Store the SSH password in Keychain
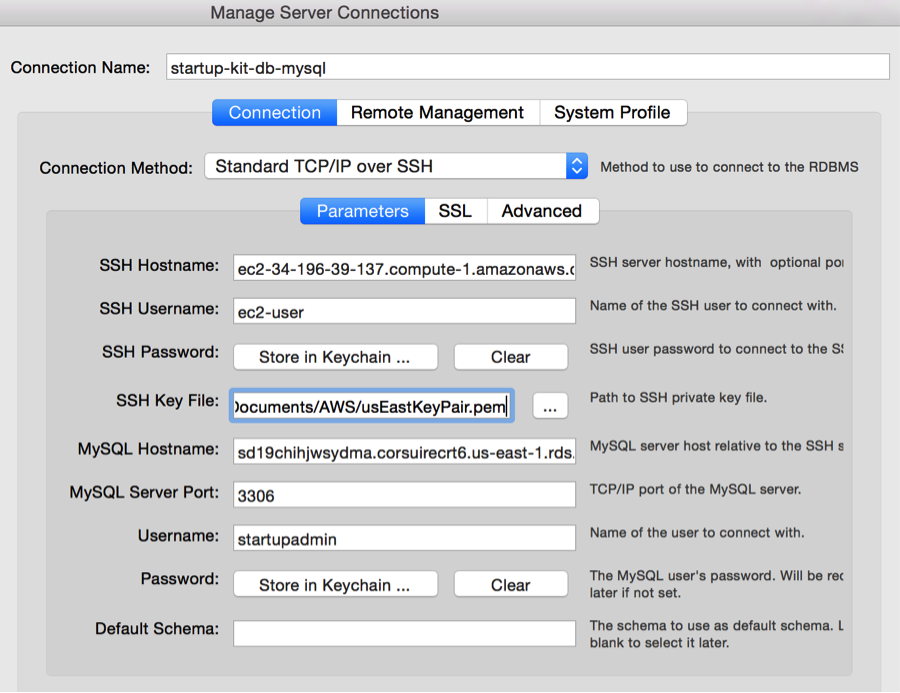The height and width of the screenshot is (693, 900). (x=335, y=357)
